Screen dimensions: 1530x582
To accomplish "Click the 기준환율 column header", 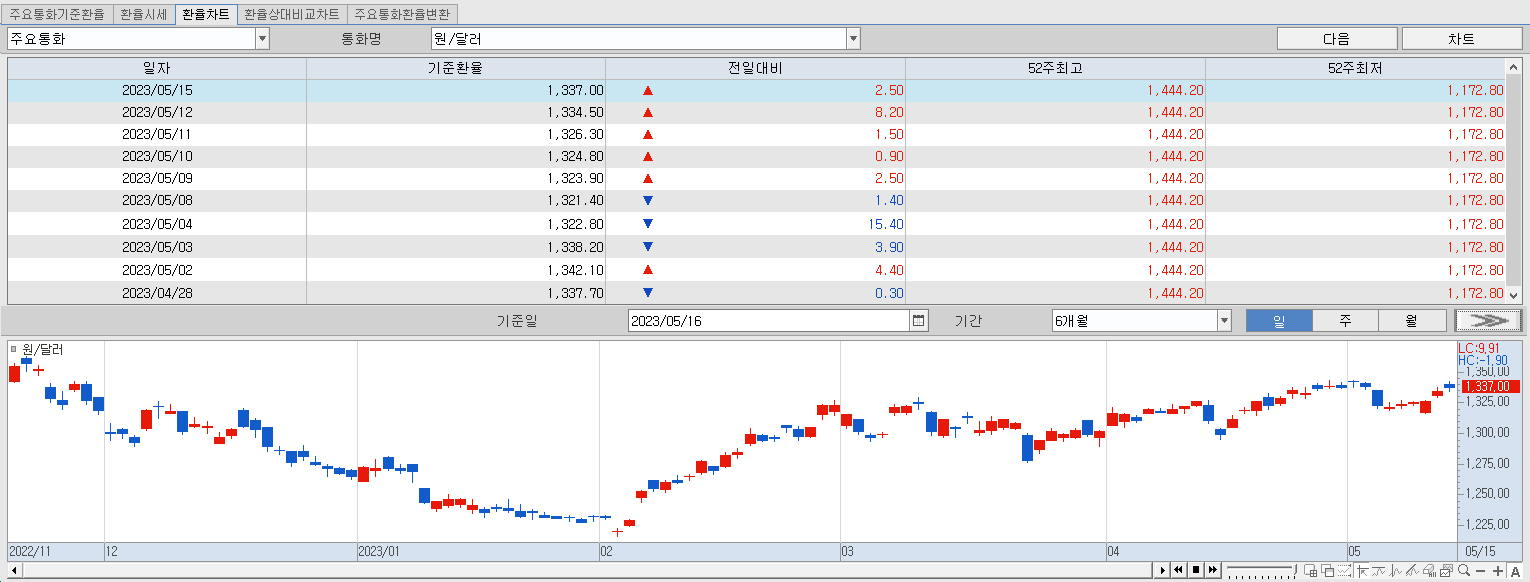I will coord(456,69).
